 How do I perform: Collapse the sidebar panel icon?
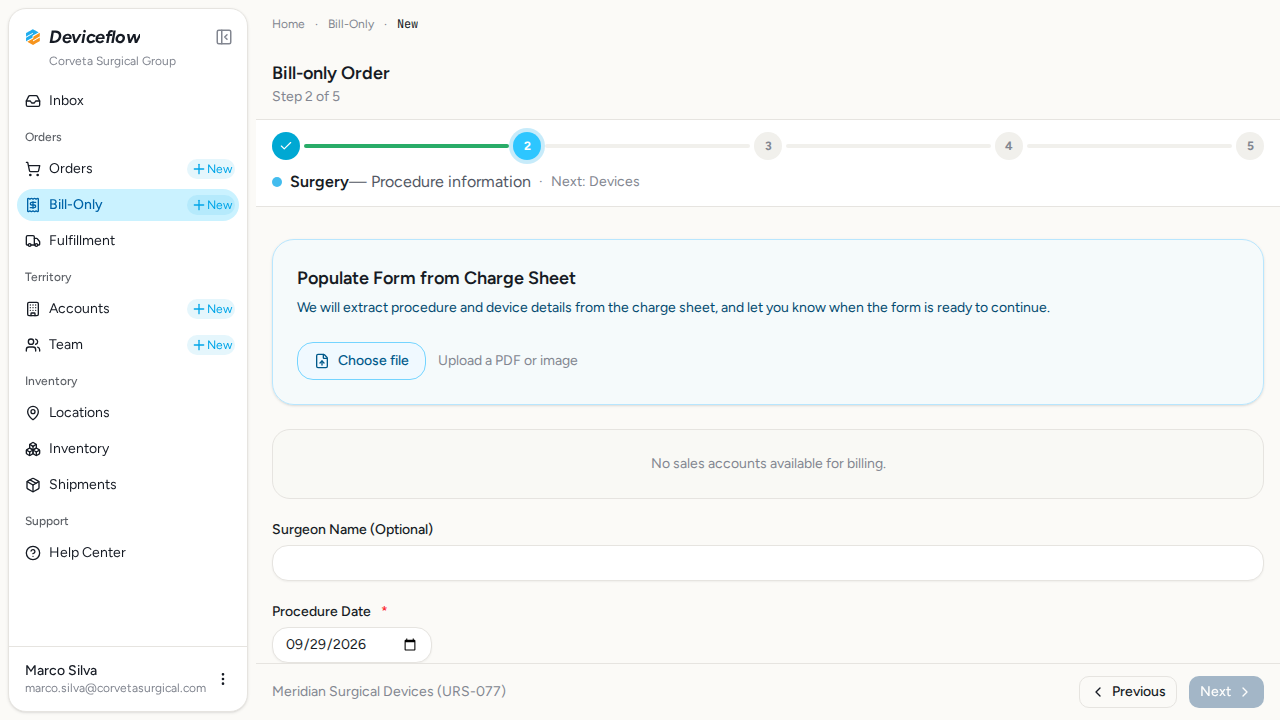224,37
